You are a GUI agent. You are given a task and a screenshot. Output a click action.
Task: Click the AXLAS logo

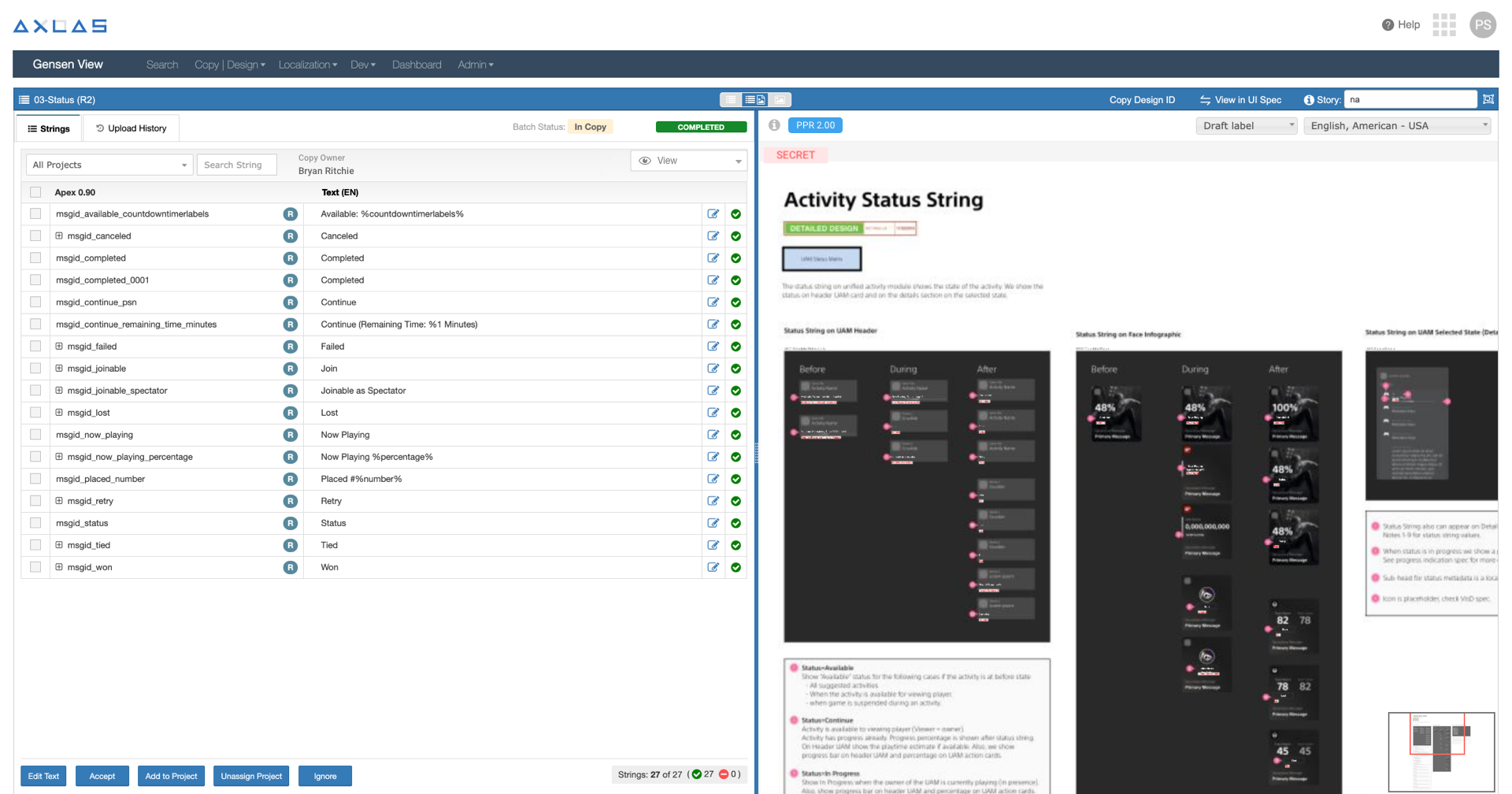pos(60,26)
